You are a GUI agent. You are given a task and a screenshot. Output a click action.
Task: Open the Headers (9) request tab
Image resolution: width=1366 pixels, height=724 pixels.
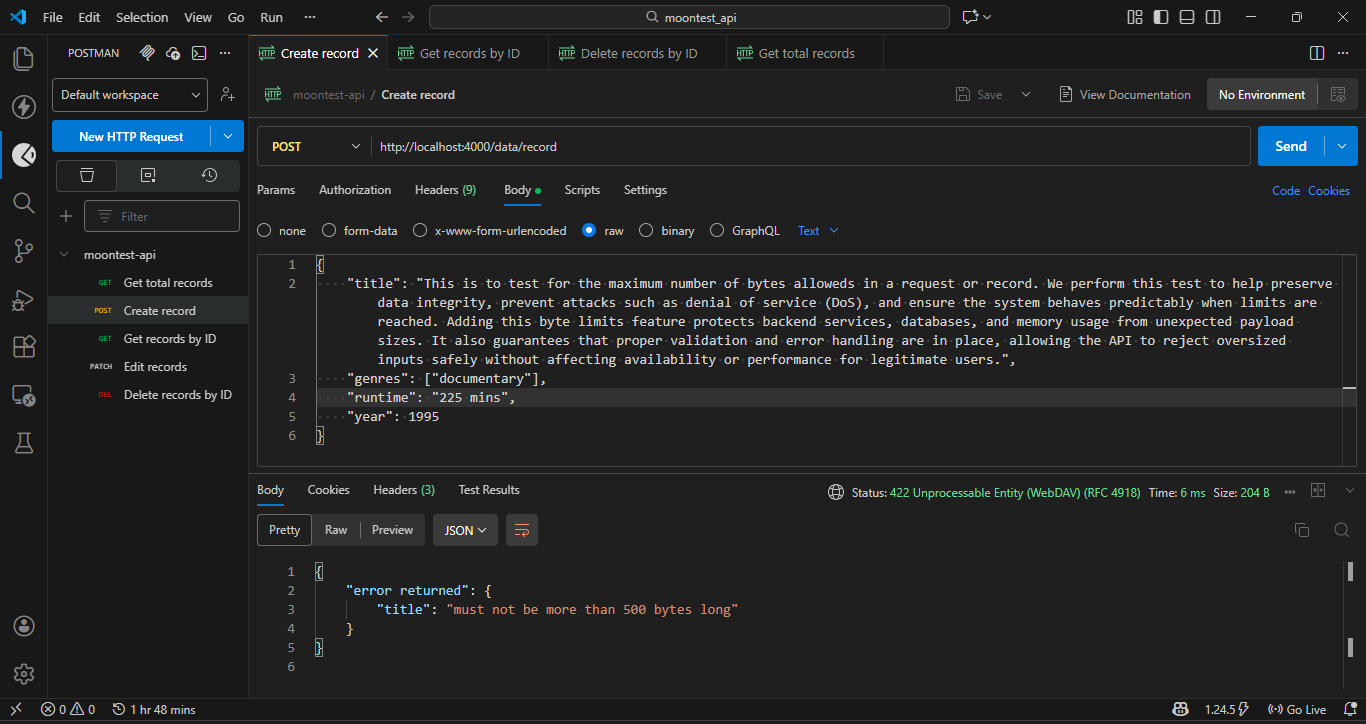[445, 190]
